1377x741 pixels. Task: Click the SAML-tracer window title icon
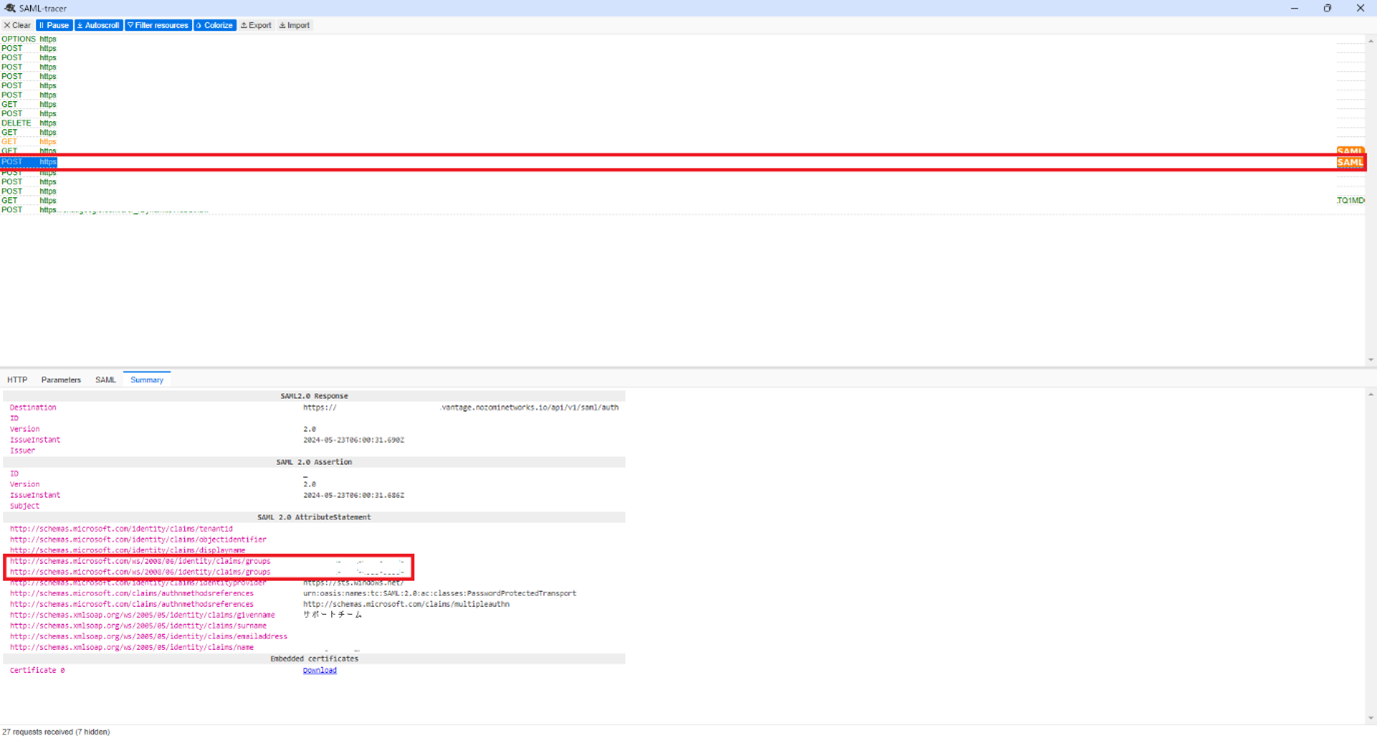pos(10,8)
